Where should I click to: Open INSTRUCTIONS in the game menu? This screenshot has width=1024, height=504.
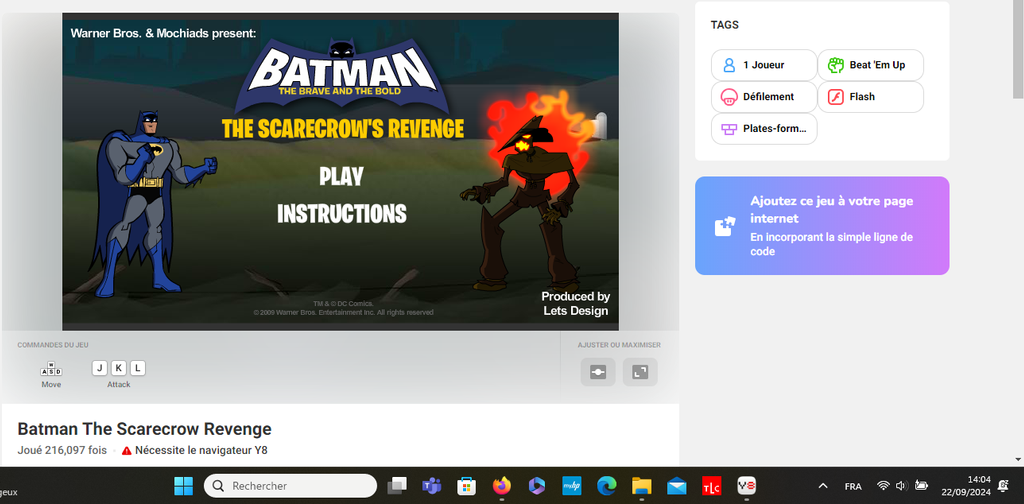click(341, 213)
